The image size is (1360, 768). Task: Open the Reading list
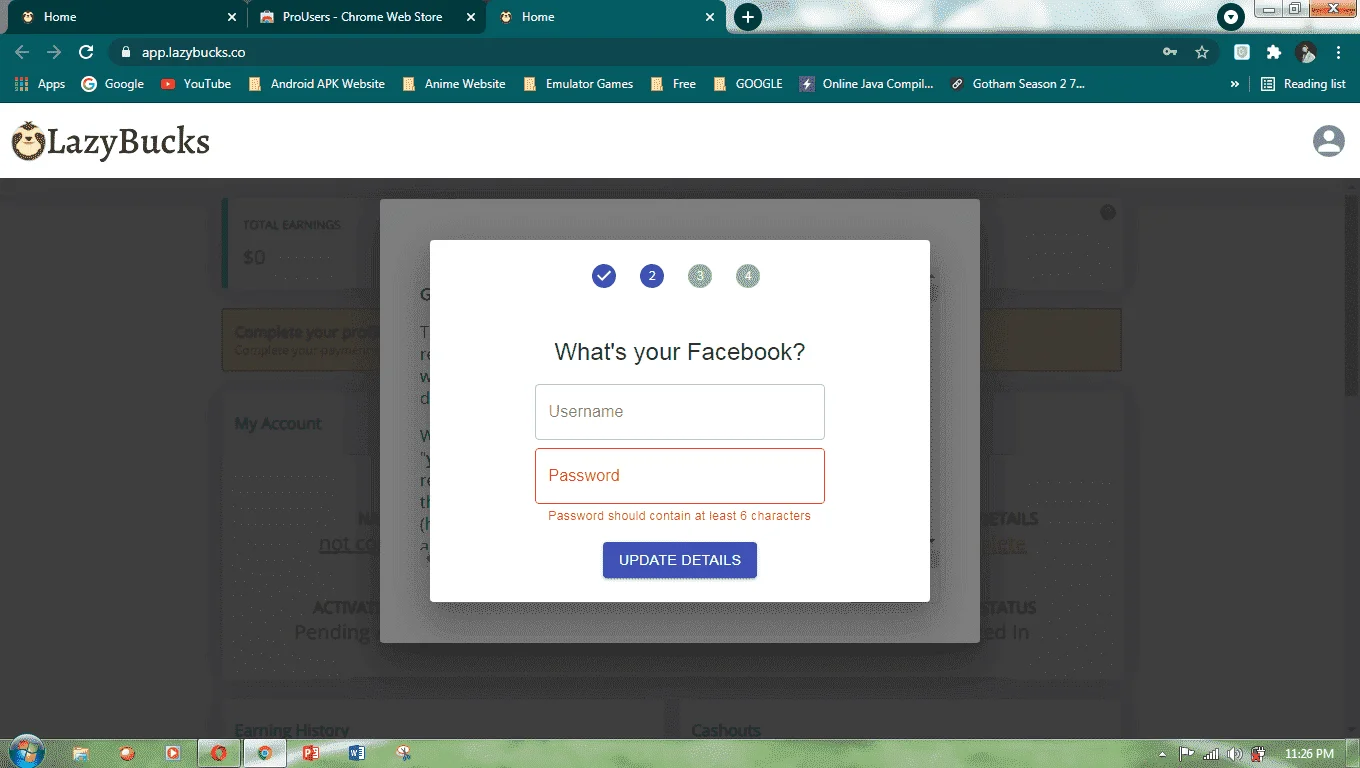[1303, 84]
